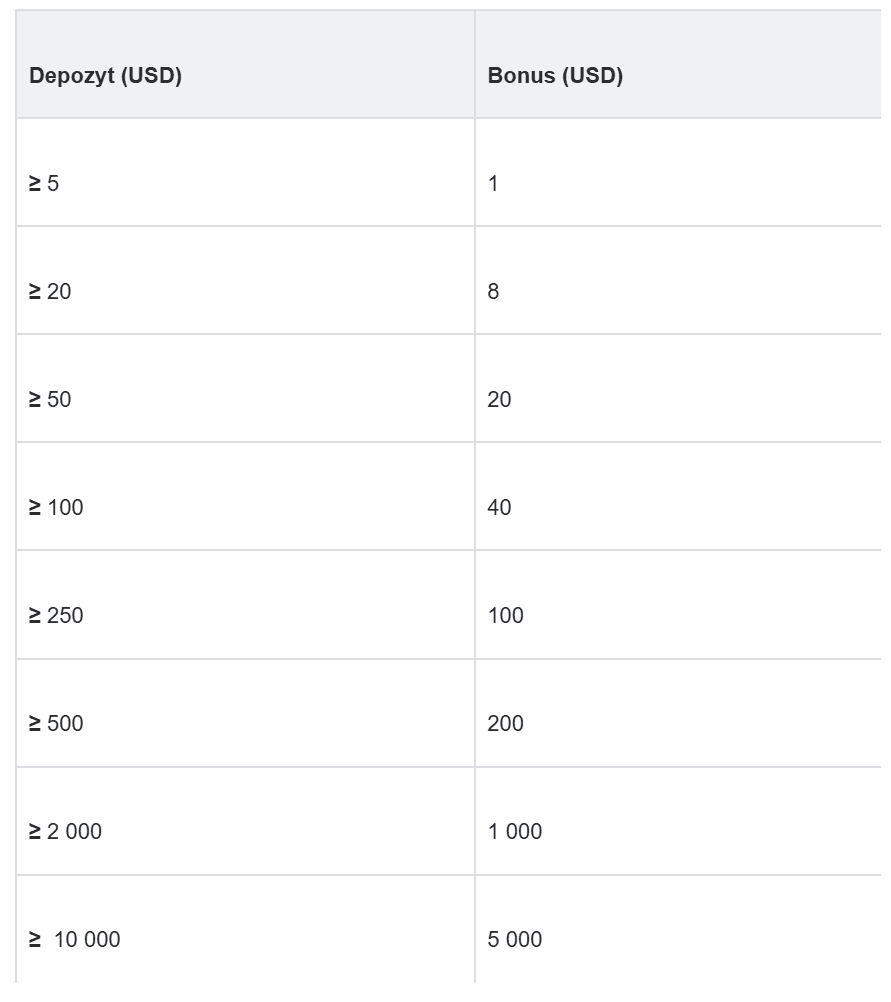Click the bonus value 100 cell
The image size is (891, 1002).
[x=505, y=616]
